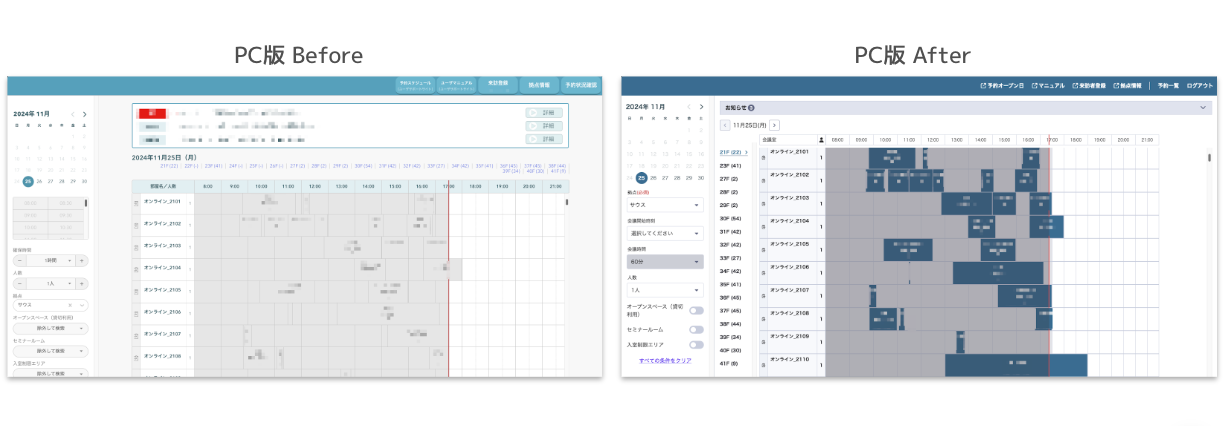Image resolution: width=1226 pixels, height=426 pixels.
Task: Open ユーザマニュアル button in Before header
Action: click(x=457, y=85)
